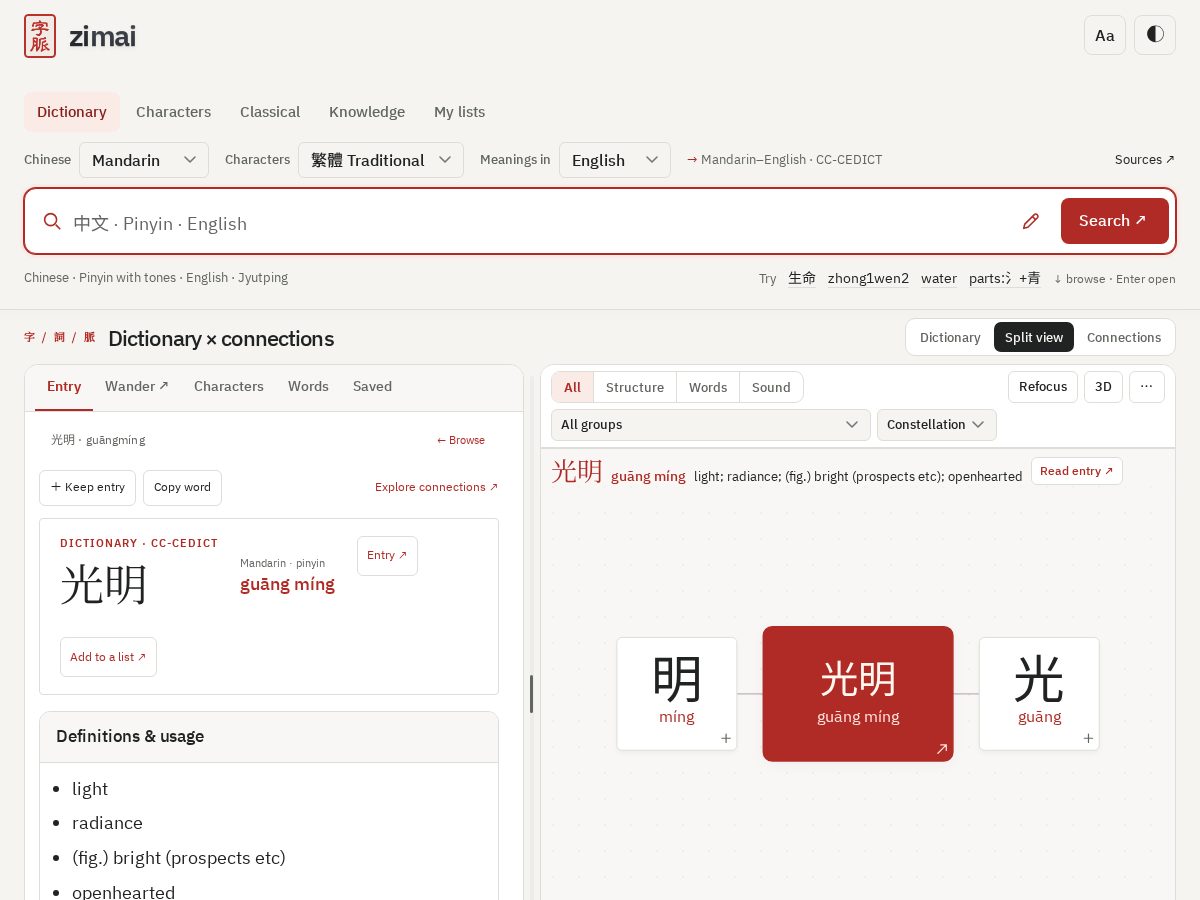Select the Entry panel tab
This screenshot has width=1200, height=900.
coord(64,387)
